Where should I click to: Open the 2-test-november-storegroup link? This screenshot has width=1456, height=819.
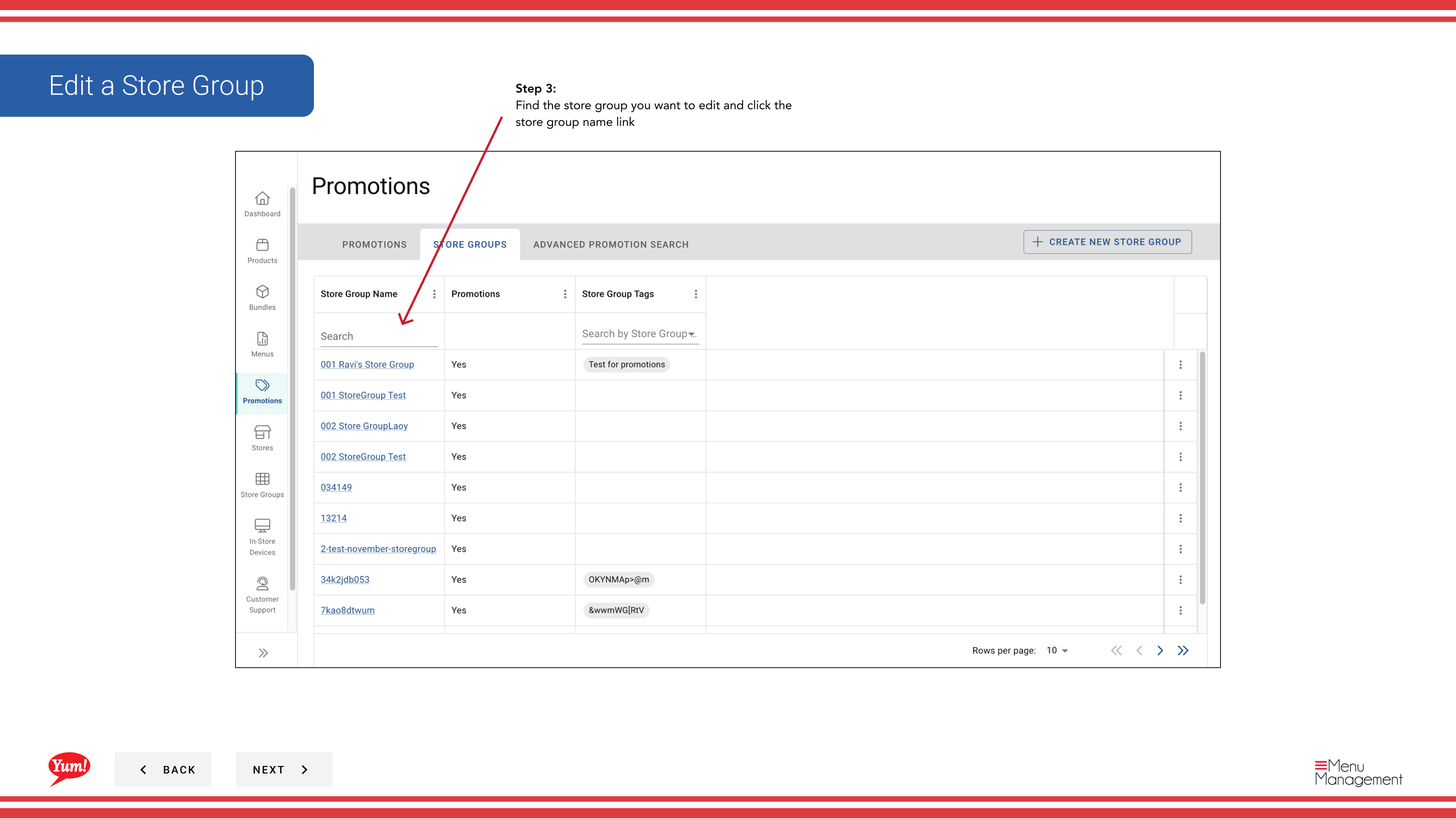coord(378,549)
